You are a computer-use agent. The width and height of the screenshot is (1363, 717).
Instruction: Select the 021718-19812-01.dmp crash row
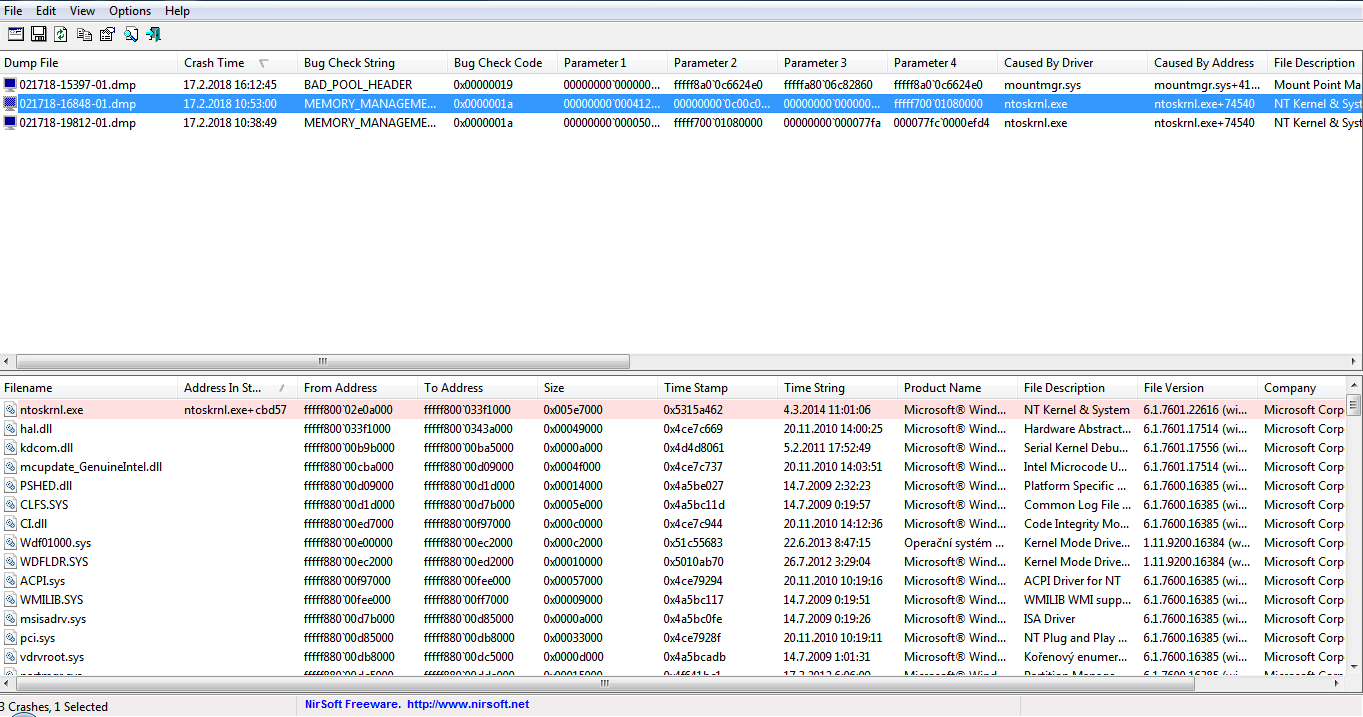click(x=77, y=123)
